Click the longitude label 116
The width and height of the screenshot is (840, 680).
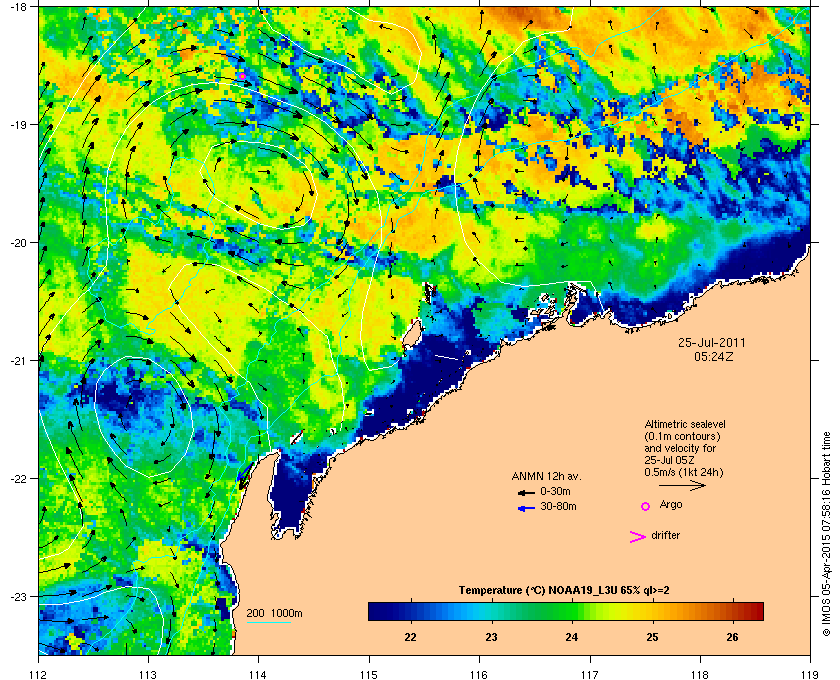(x=479, y=675)
